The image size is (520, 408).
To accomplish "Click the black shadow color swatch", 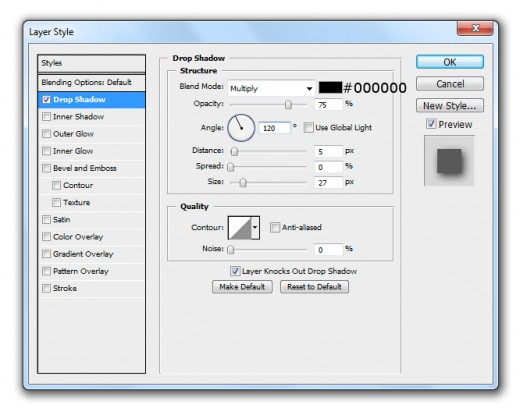I will point(330,87).
